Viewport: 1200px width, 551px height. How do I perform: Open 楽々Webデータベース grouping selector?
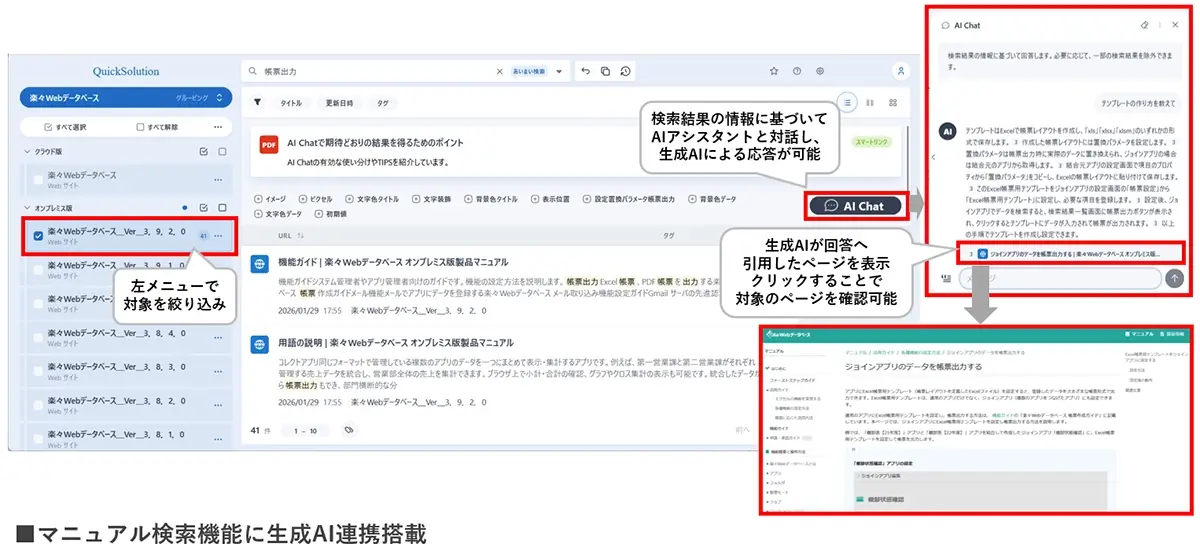(x=126, y=98)
